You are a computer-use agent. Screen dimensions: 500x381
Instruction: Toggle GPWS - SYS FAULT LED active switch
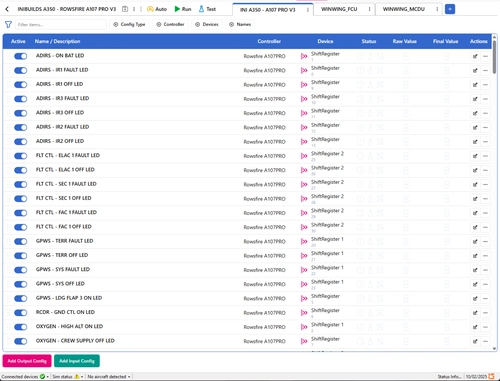click(x=20, y=270)
